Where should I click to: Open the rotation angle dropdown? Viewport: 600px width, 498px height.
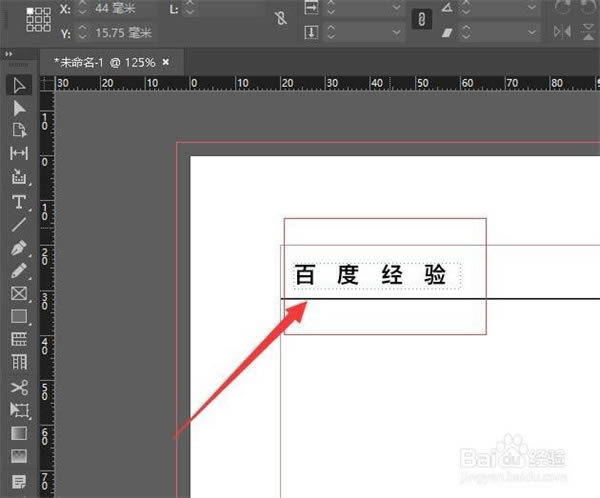tap(532, 7)
